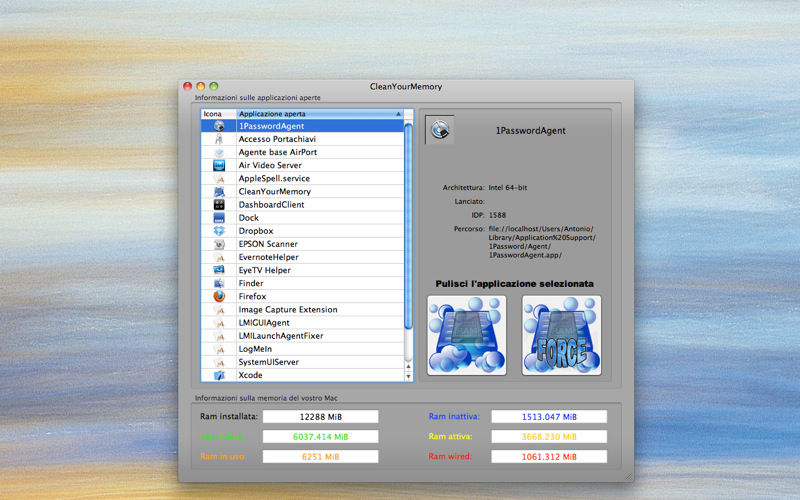The width and height of the screenshot is (800, 500).
Task: Select the SystemUIServer row
Action: tap(303, 362)
